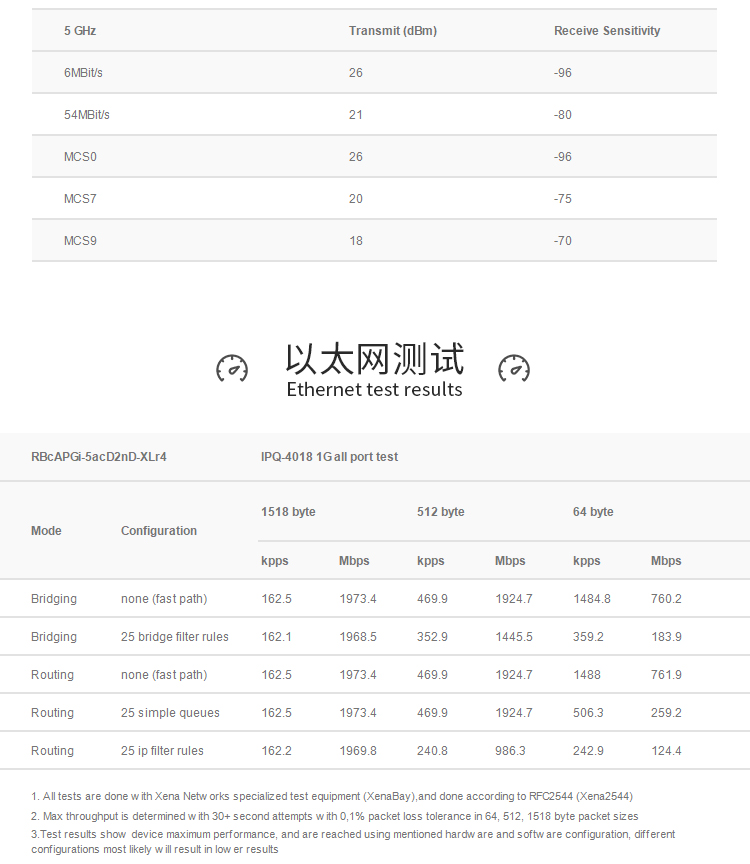The width and height of the screenshot is (750, 864).
Task: Select model name 'RBcAPGi-5acD2nD-XLr4'
Action: [99, 457]
